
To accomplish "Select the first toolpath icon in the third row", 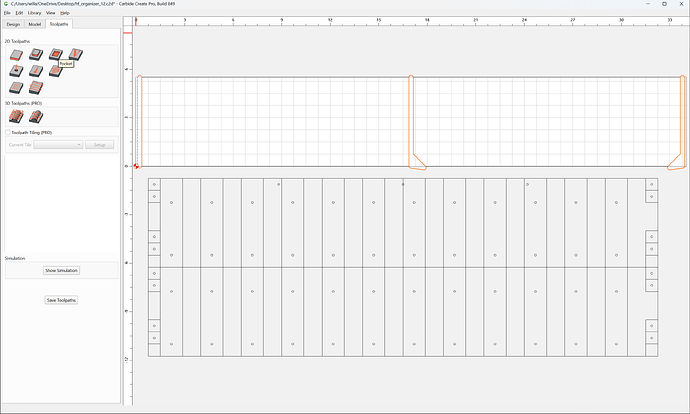I will point(16,88).
